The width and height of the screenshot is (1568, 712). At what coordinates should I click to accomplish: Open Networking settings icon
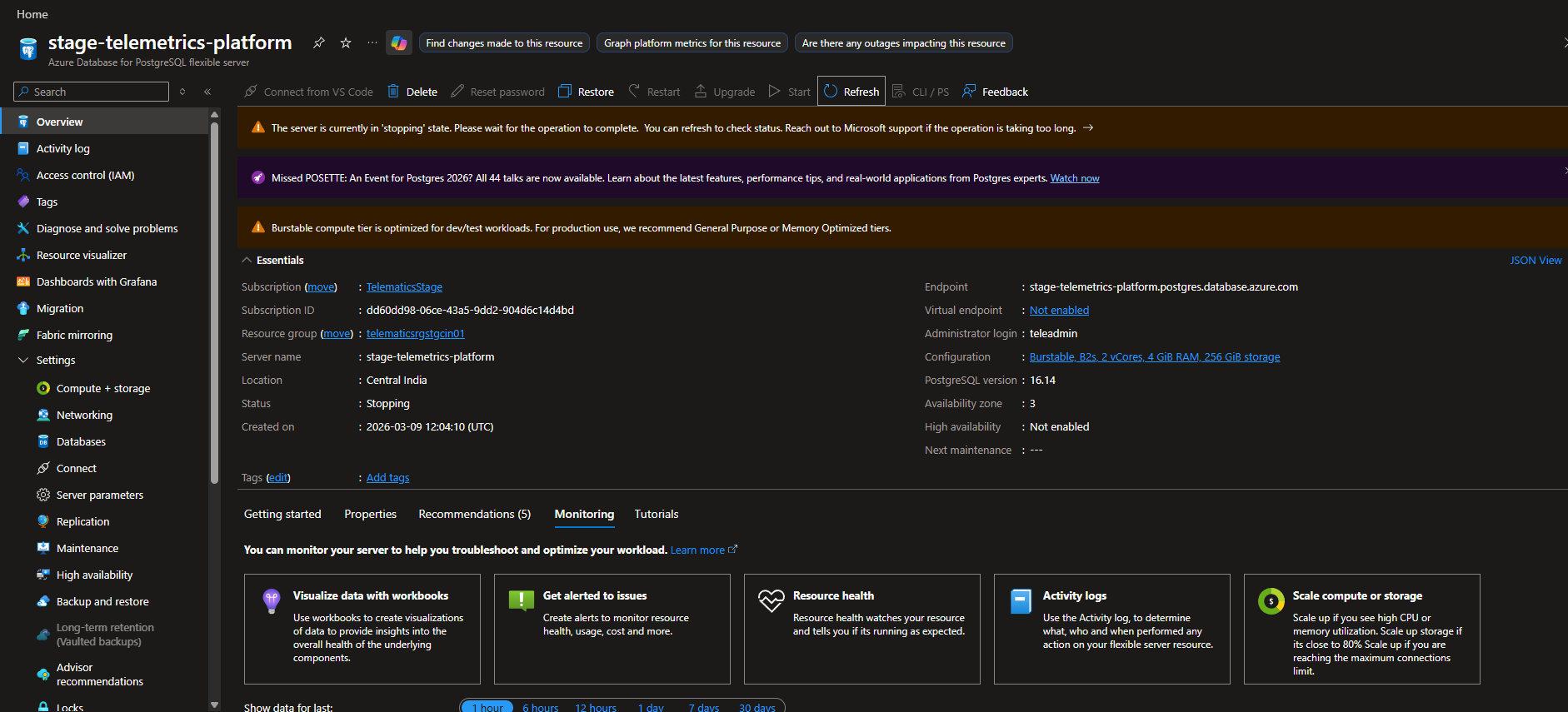tap(43, 415)
